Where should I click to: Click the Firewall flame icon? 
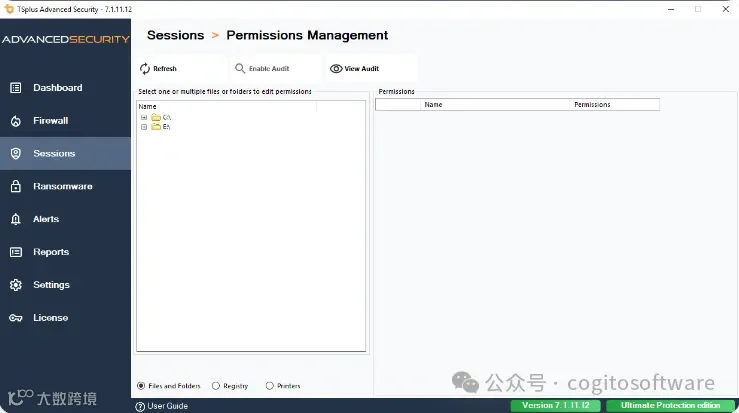16,121
